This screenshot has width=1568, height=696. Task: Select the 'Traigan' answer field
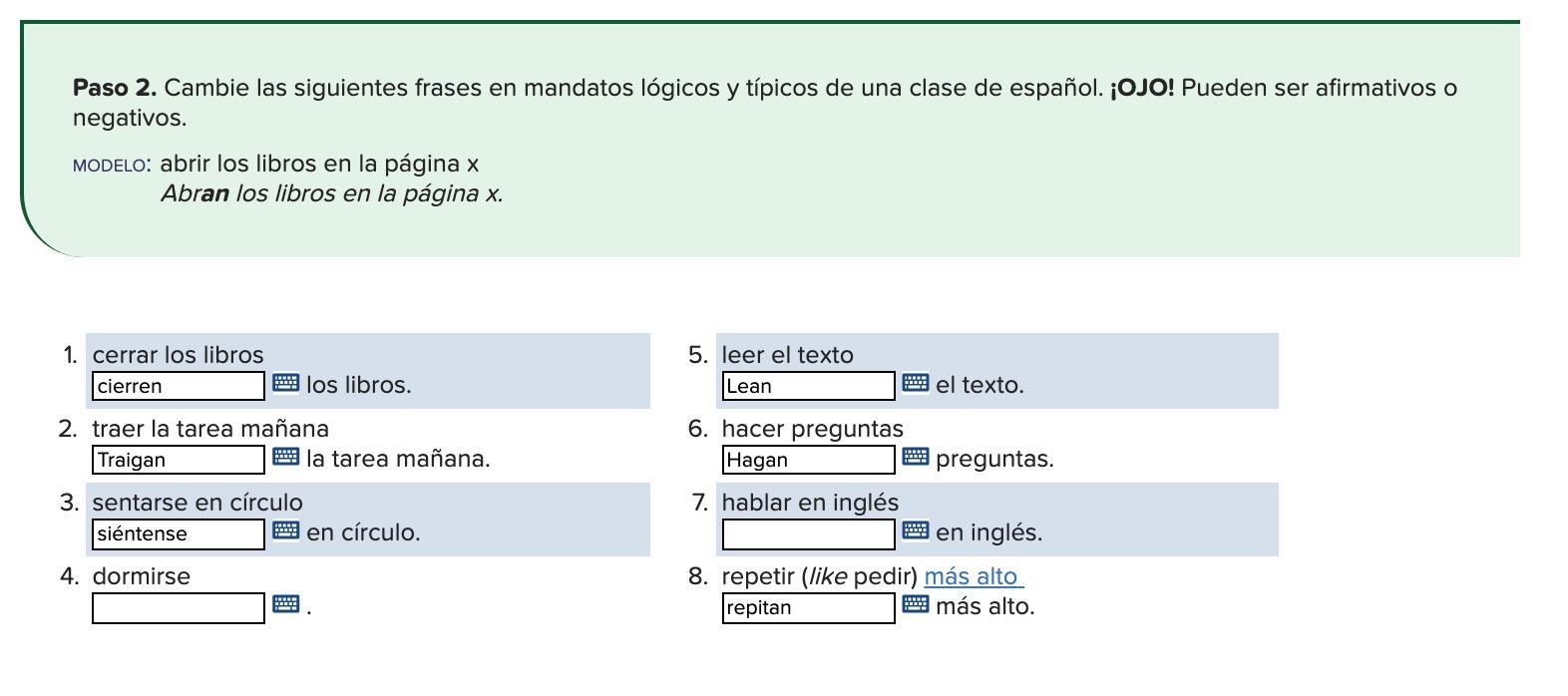178,460
